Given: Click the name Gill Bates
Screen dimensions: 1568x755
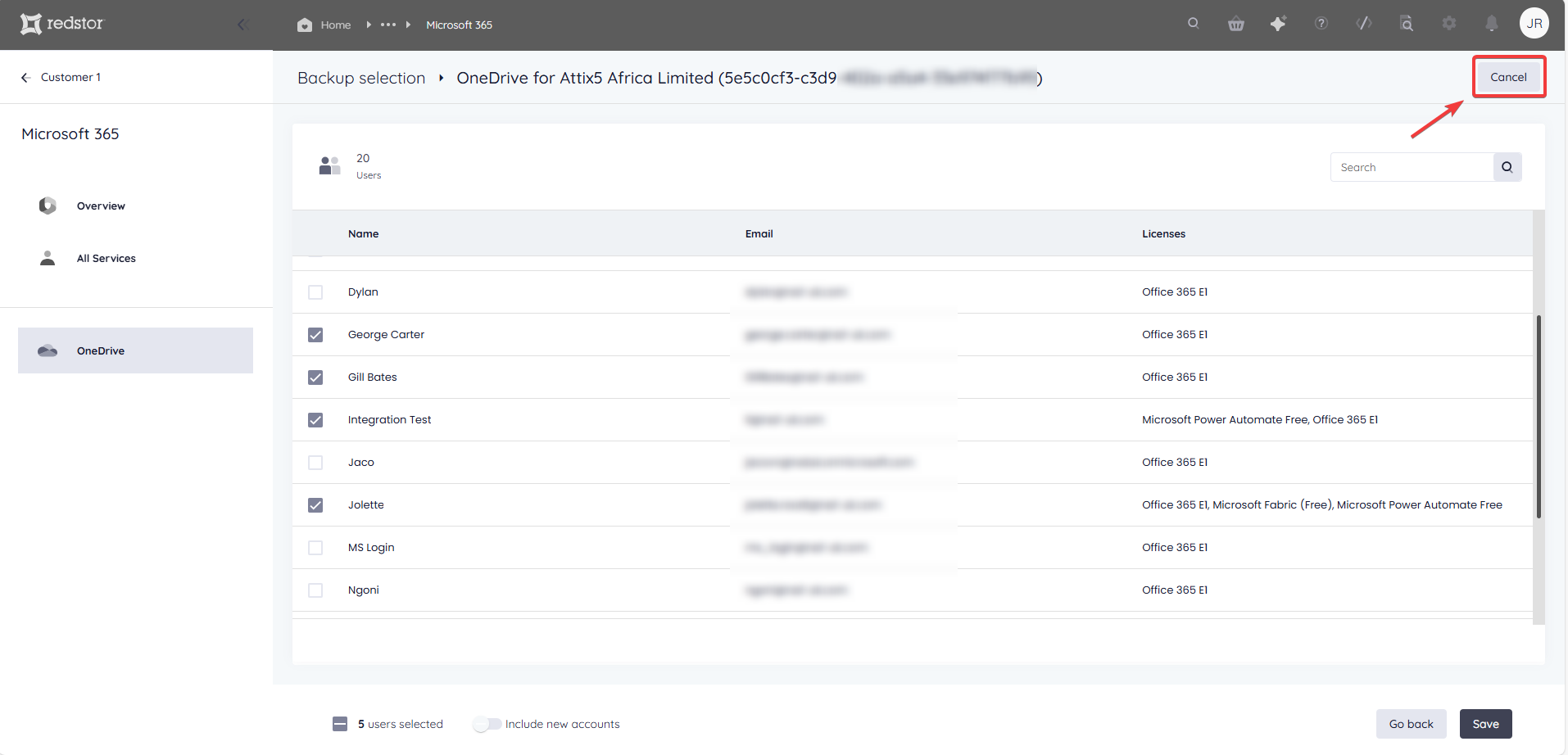Looking at the screenshot, I should 372,377.
